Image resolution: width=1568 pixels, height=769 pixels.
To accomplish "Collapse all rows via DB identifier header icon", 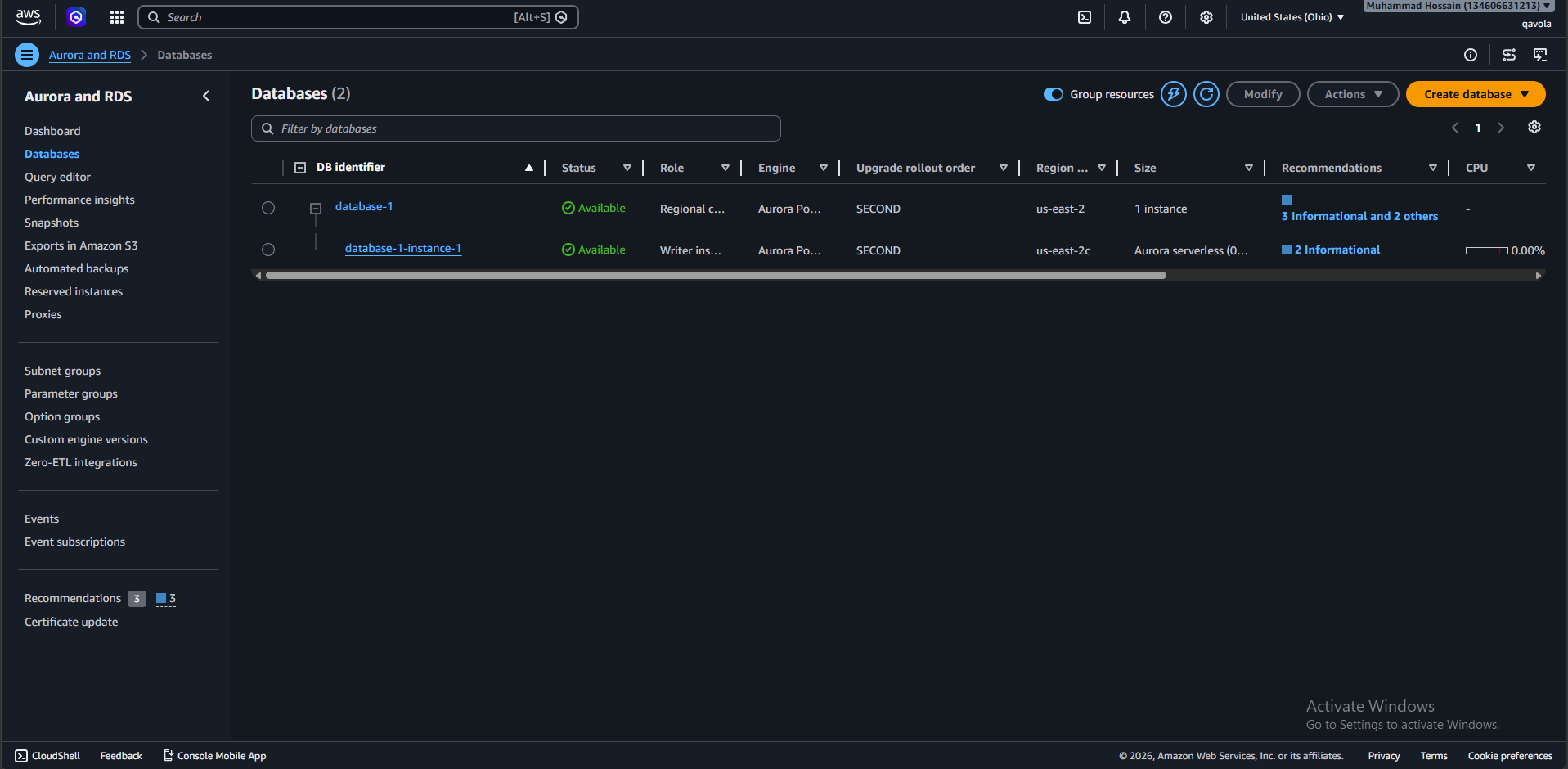I will click(x=300, y=168).
